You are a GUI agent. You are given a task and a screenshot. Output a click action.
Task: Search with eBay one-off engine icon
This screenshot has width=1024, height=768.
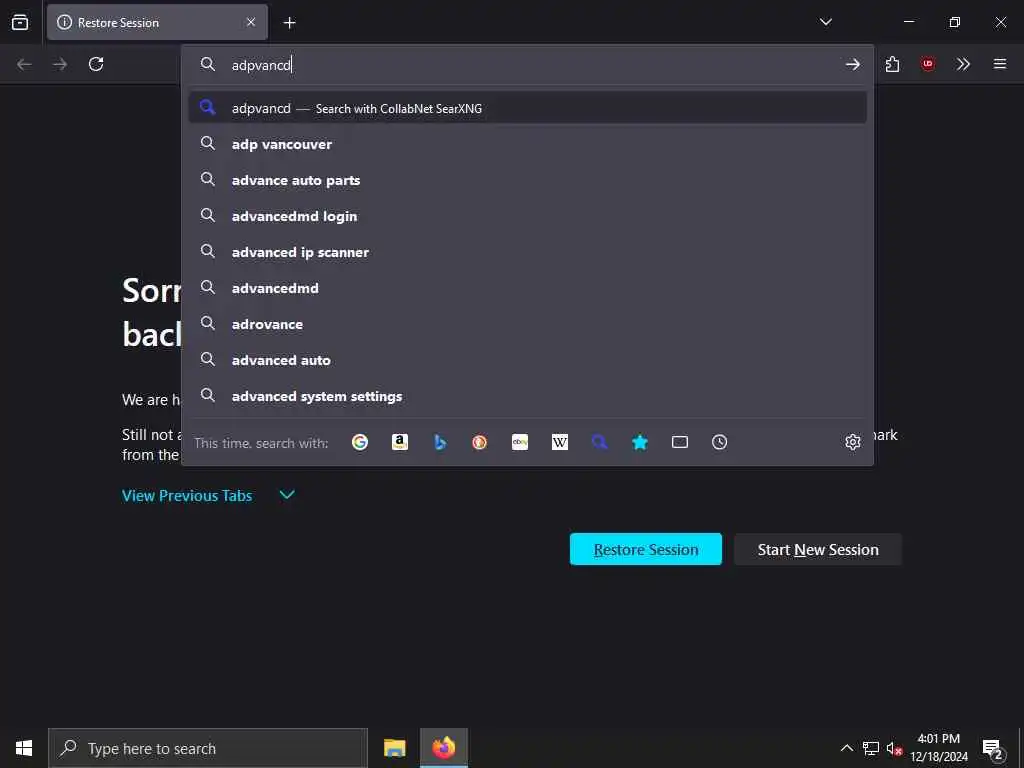pos(520,442)
